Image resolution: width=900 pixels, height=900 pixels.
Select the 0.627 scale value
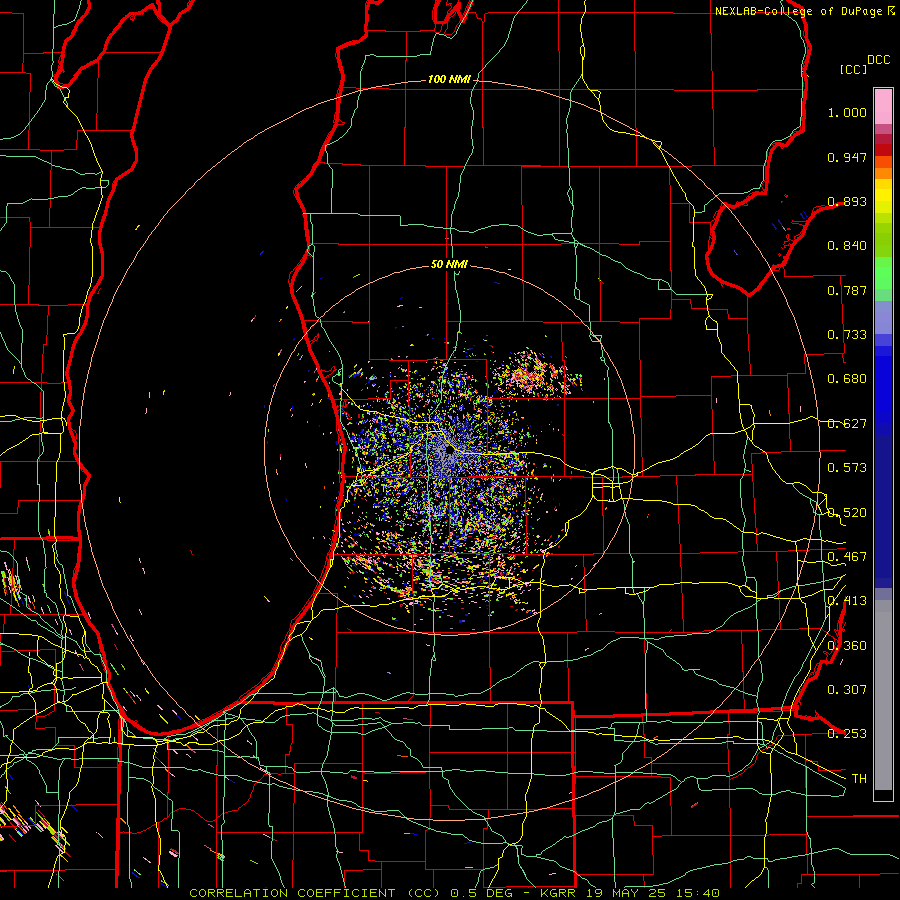(x=847, y=424)
